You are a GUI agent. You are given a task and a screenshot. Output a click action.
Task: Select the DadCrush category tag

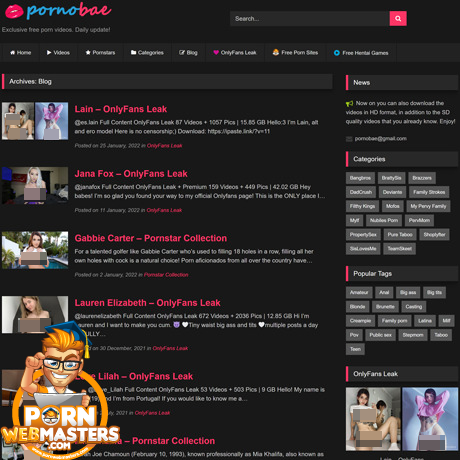[361, 192]
